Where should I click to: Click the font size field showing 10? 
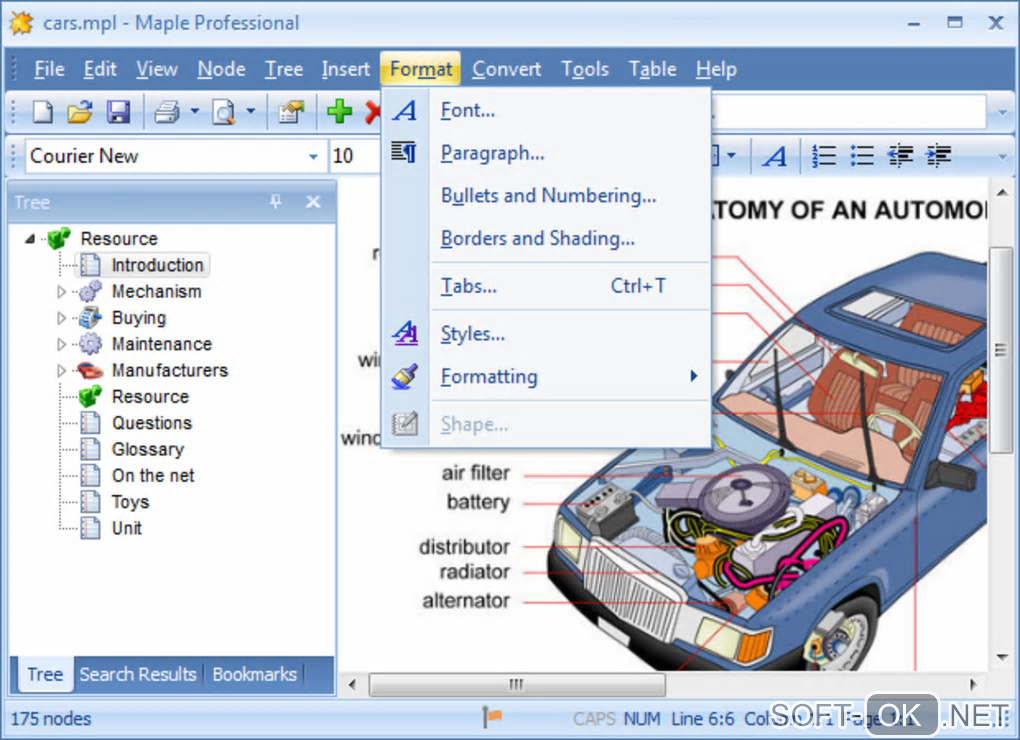point(354,156)
